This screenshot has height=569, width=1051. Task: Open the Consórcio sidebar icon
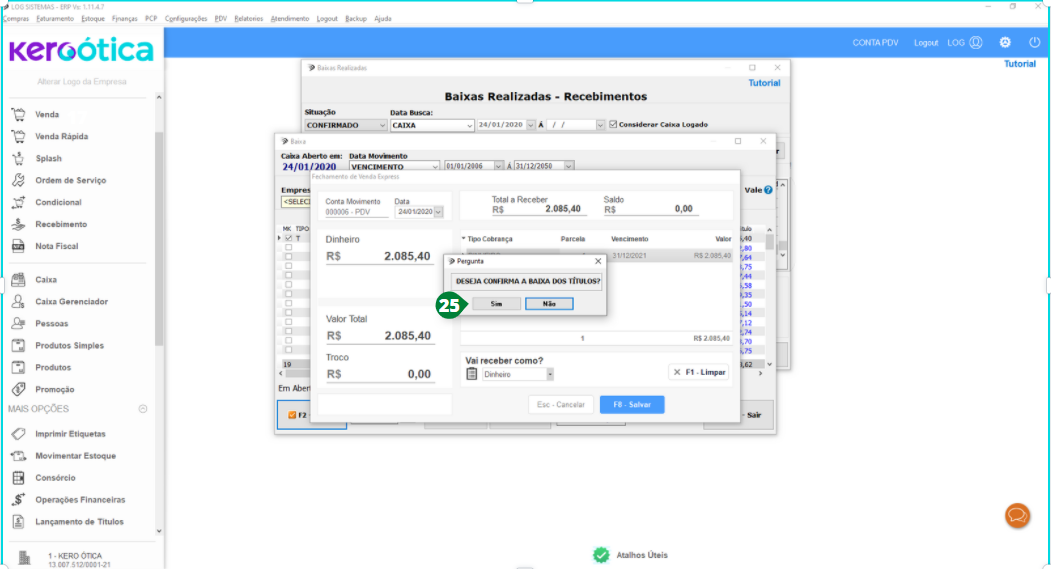pyautogui.click(x=18, y=478)
